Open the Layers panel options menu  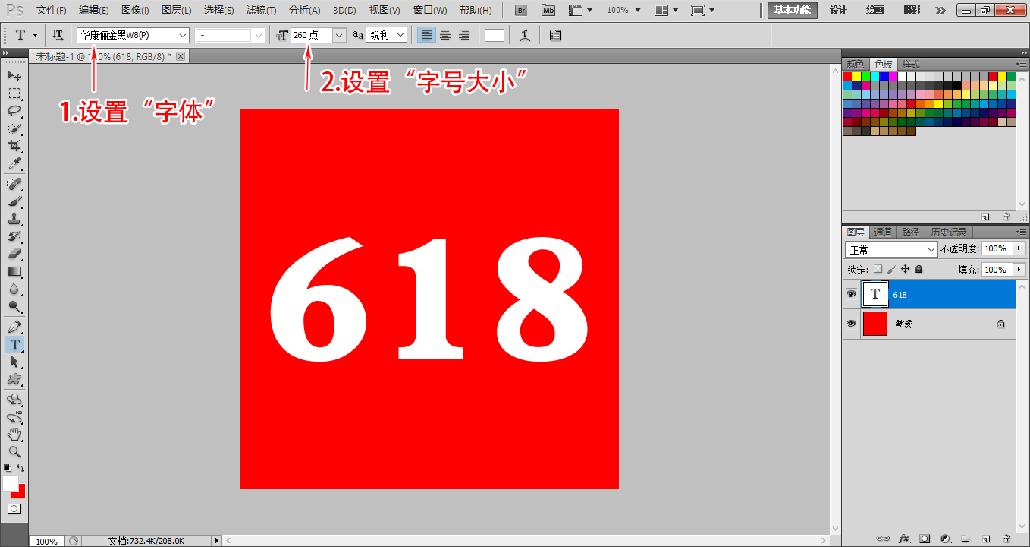(1021, 232)
